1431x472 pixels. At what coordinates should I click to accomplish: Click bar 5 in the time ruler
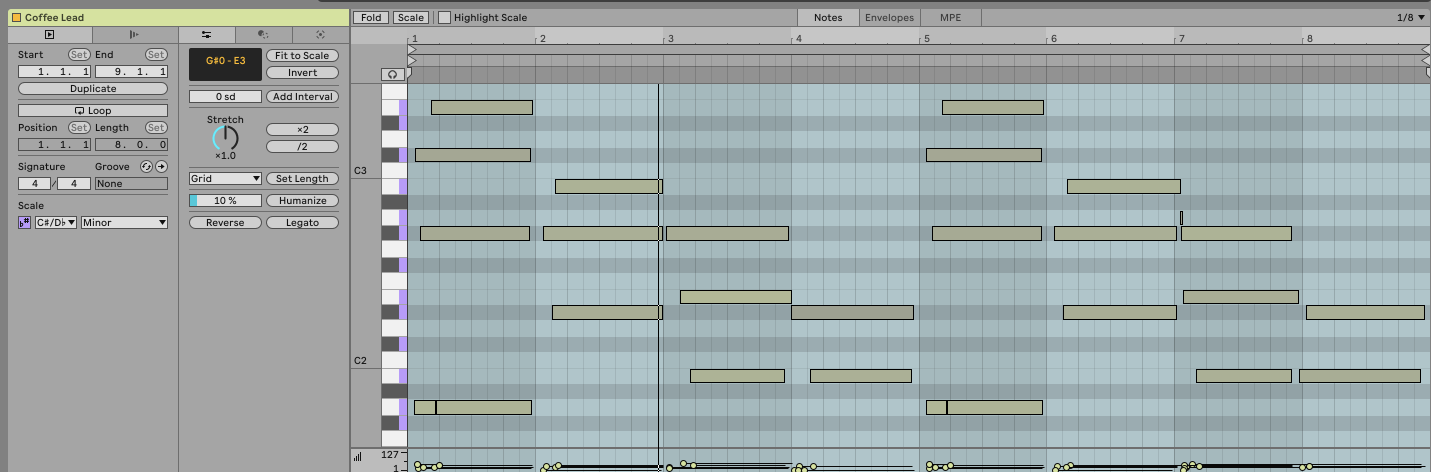pyautogui.click(x=926, y=38)
